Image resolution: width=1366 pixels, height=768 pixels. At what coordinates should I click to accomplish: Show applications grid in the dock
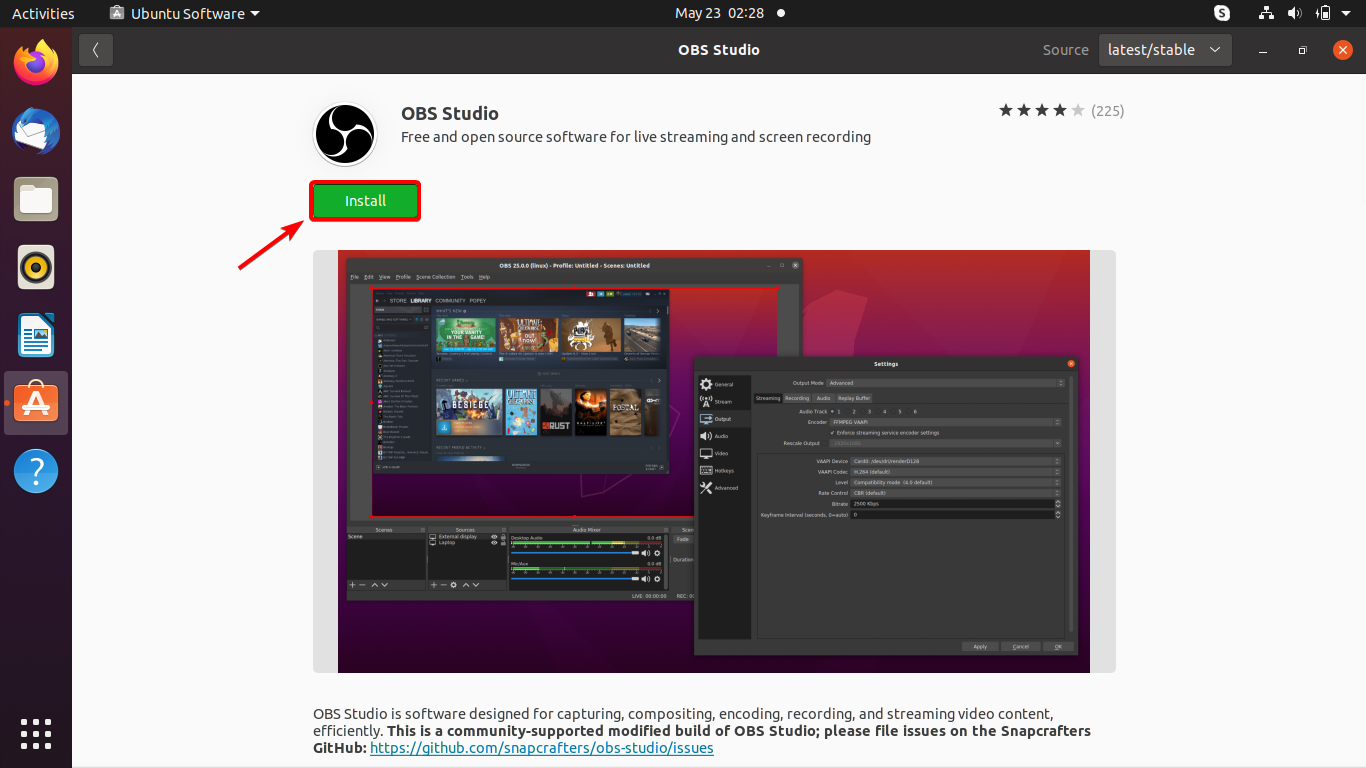[36, 733]
